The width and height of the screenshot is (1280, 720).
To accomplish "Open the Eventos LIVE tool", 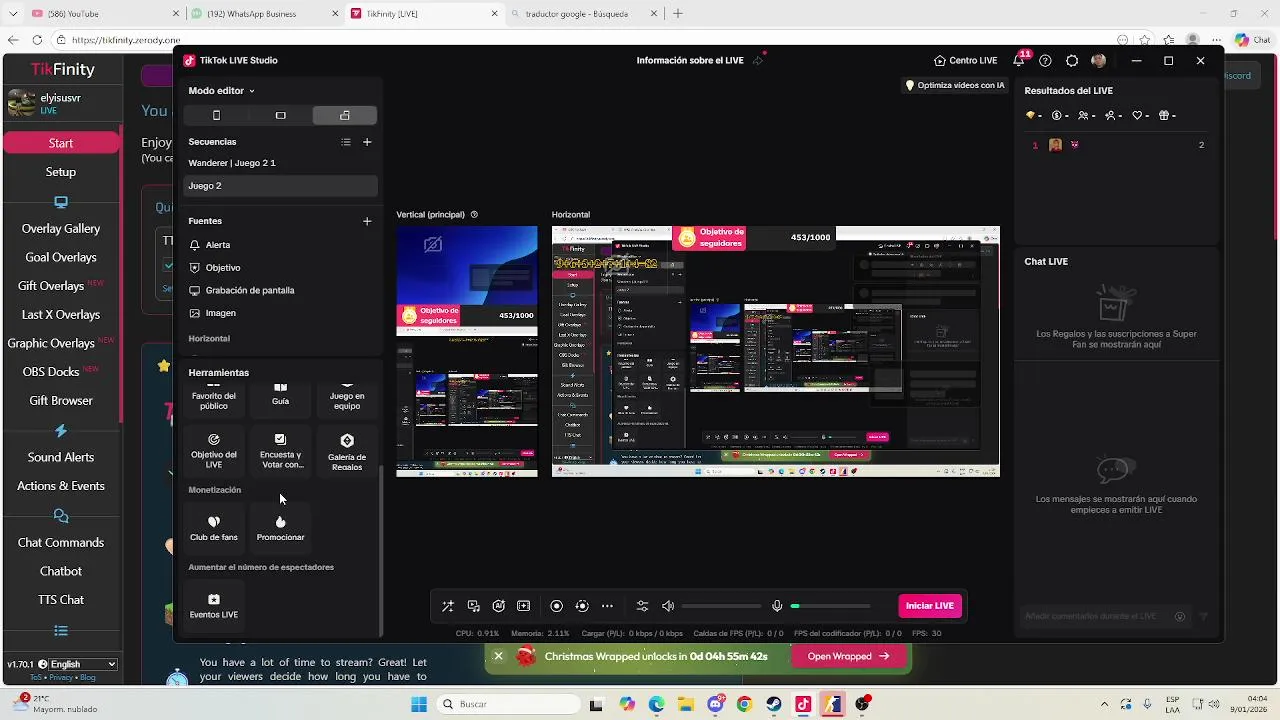I will click(x=214, y=605).
